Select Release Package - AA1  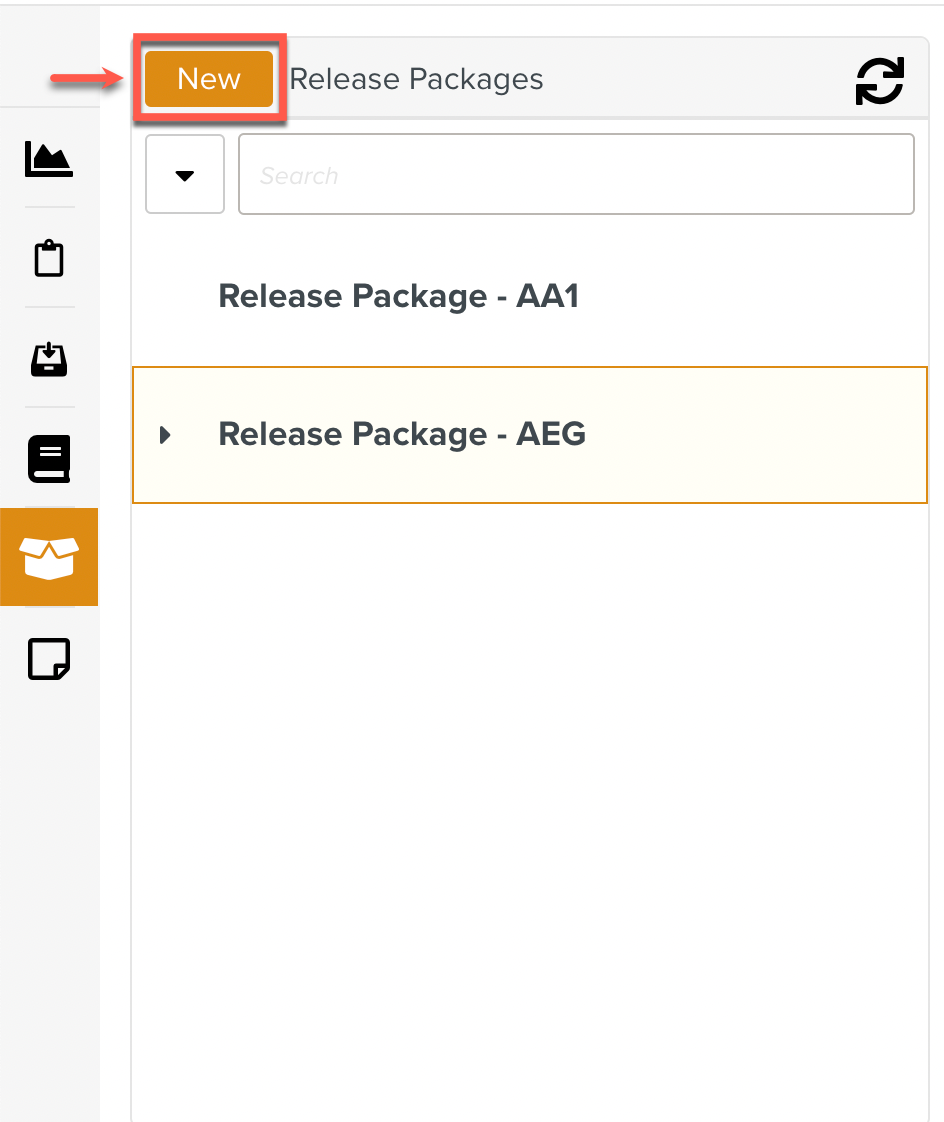click(398, 297)
